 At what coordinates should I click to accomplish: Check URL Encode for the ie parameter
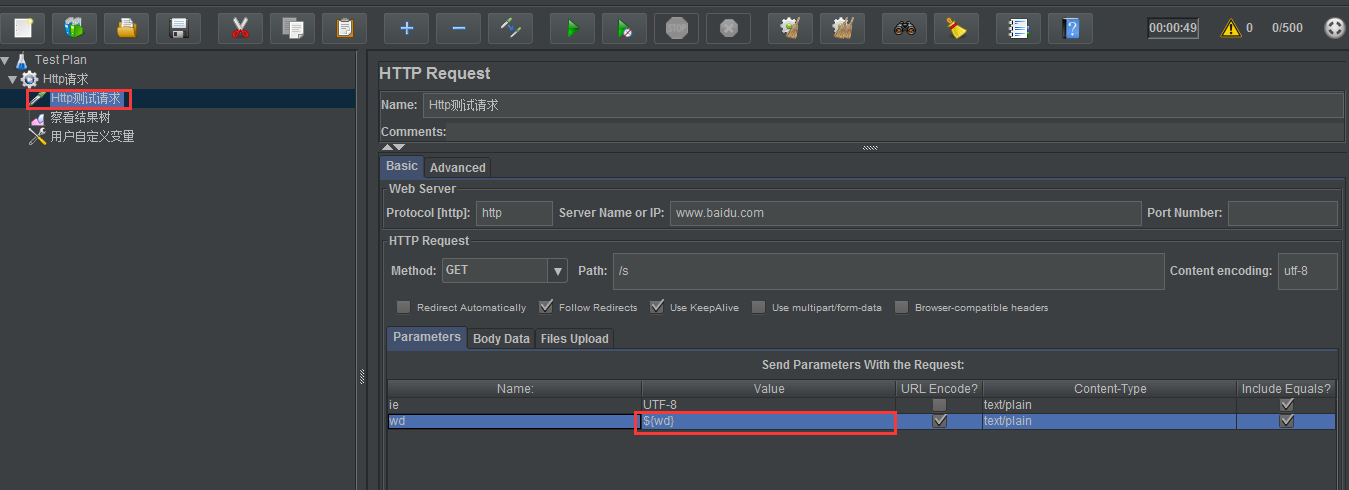(x=939, y=405)
